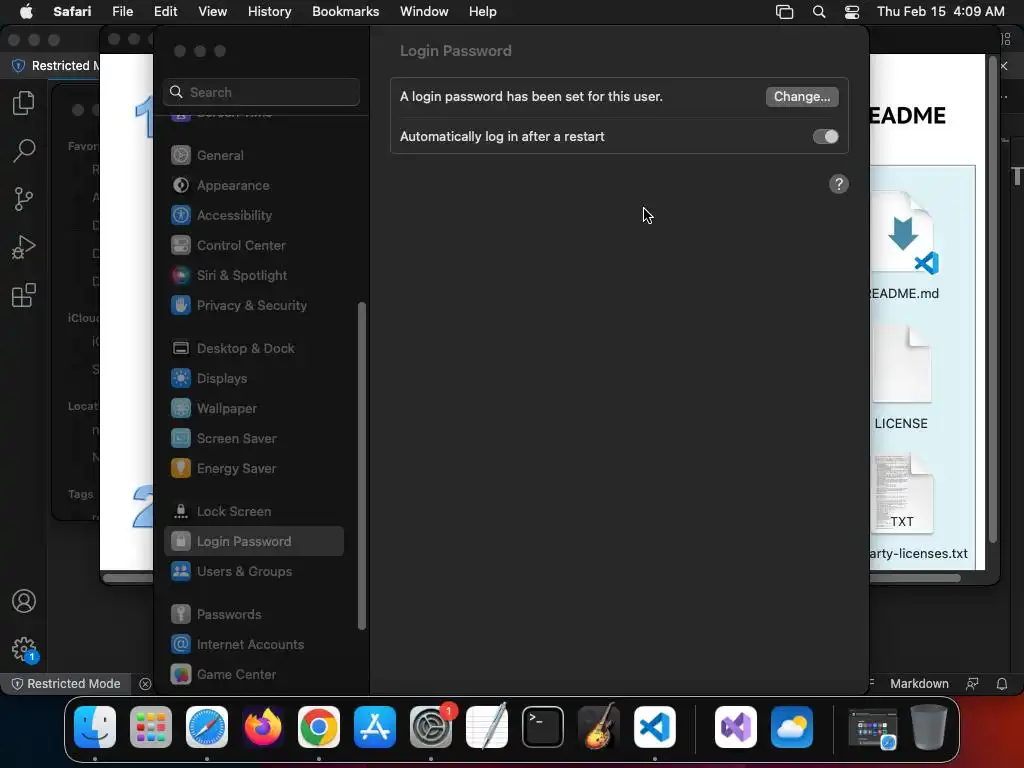Click Restricted Mode status bar item
Screen dimensions: 1024x768
point(67,684)
